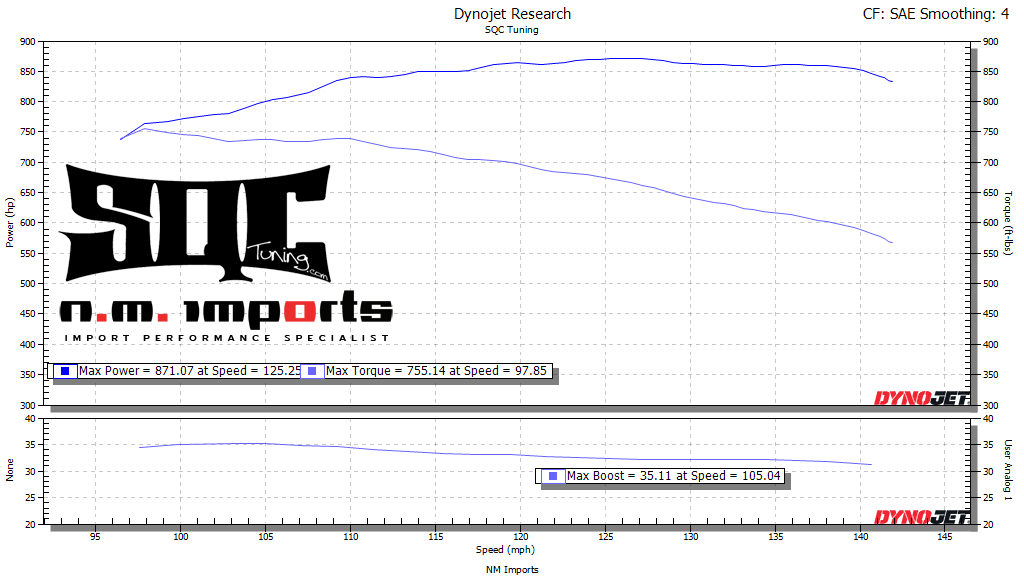Click the SQC Tuning subtitle under the title
Image resolution: width=1024 pixels, height=576 pixels.
512,30
